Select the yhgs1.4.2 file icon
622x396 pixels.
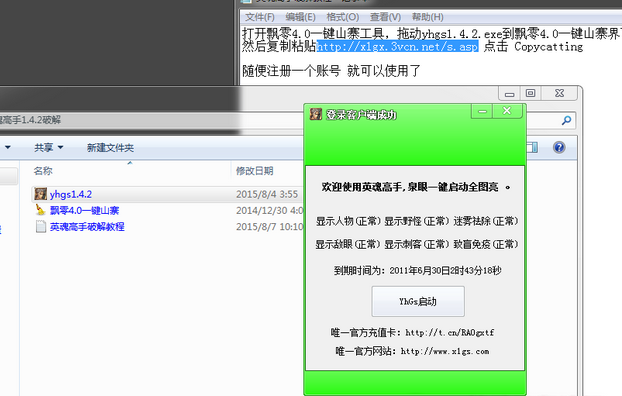coord(40,194)
